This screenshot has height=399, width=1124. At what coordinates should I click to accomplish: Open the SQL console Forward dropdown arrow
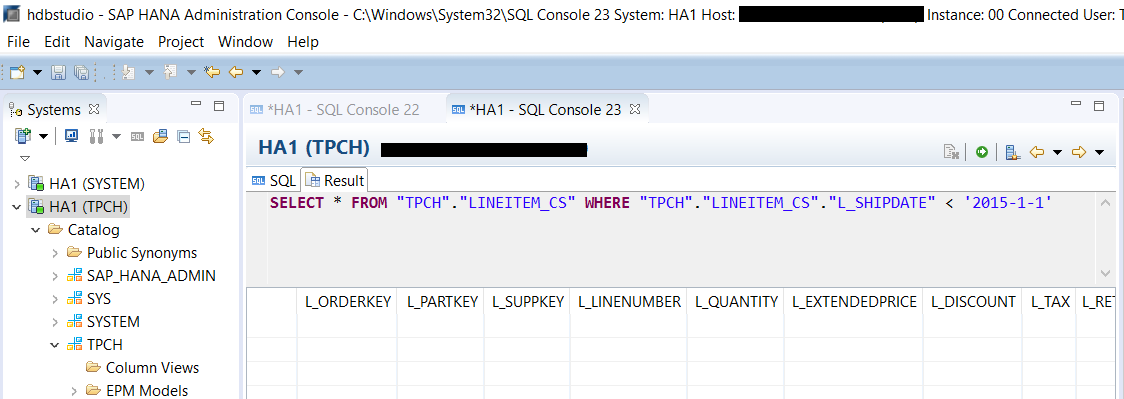pos(1099,152)
